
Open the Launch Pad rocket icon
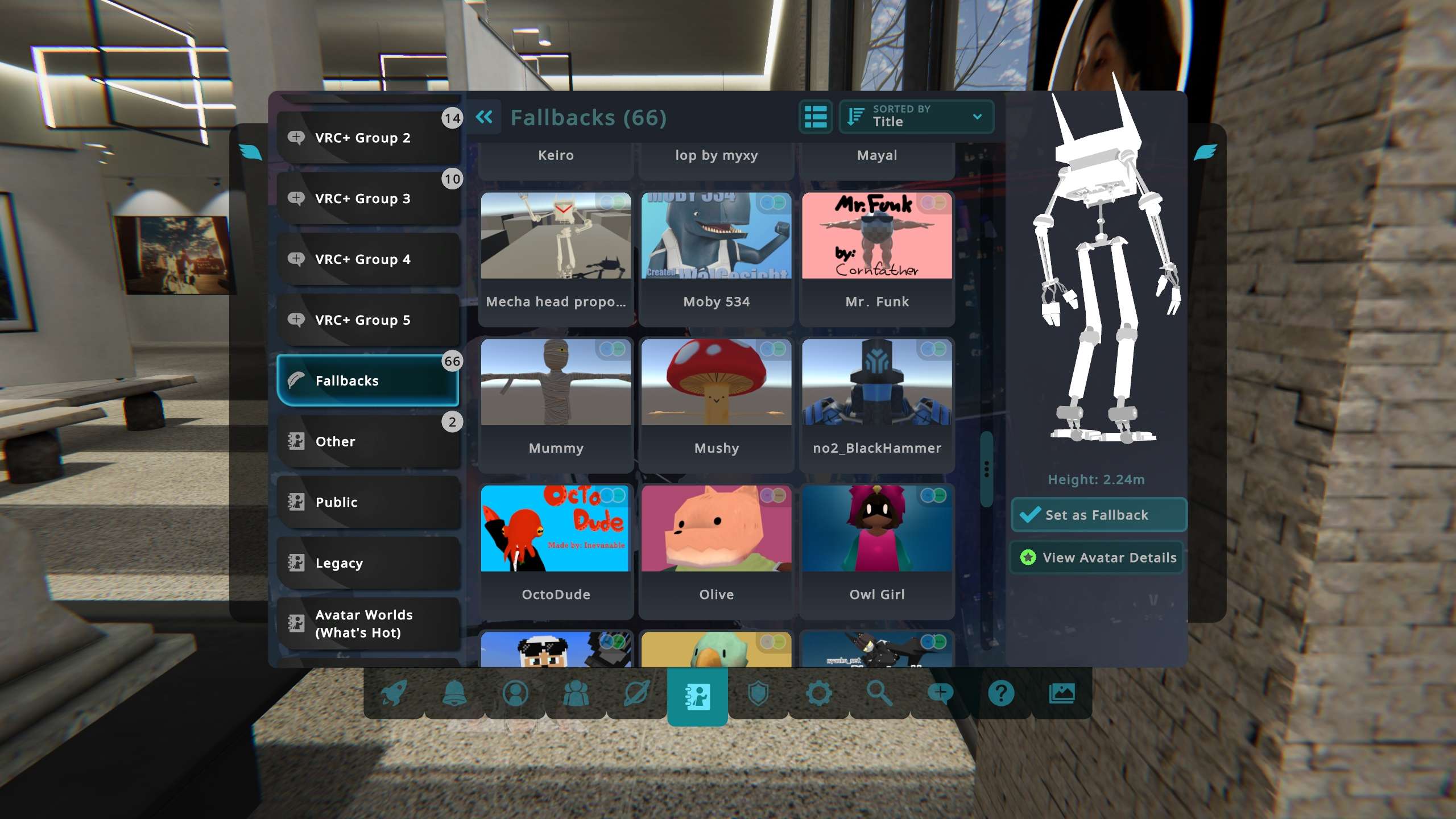[x=394, y=693]
